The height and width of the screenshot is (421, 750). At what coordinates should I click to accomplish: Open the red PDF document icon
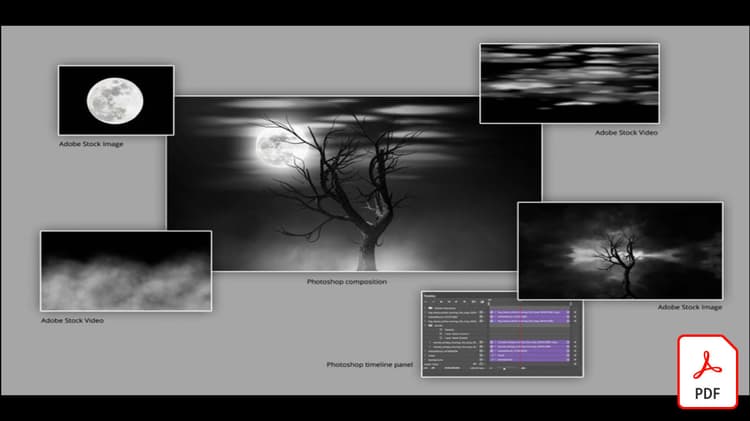pos(707,372)
